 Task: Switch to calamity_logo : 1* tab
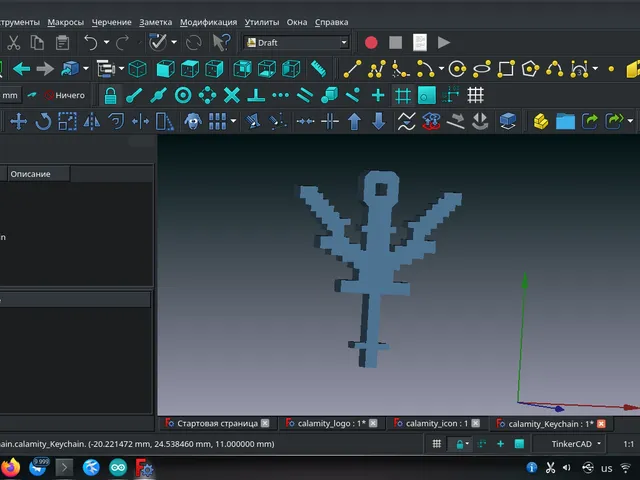tap(331, 424)
